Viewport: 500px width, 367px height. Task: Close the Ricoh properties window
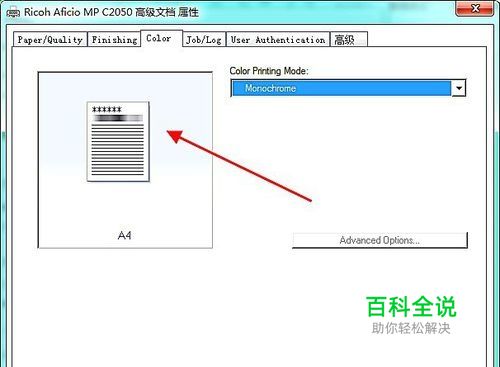[x=475, y=8]
